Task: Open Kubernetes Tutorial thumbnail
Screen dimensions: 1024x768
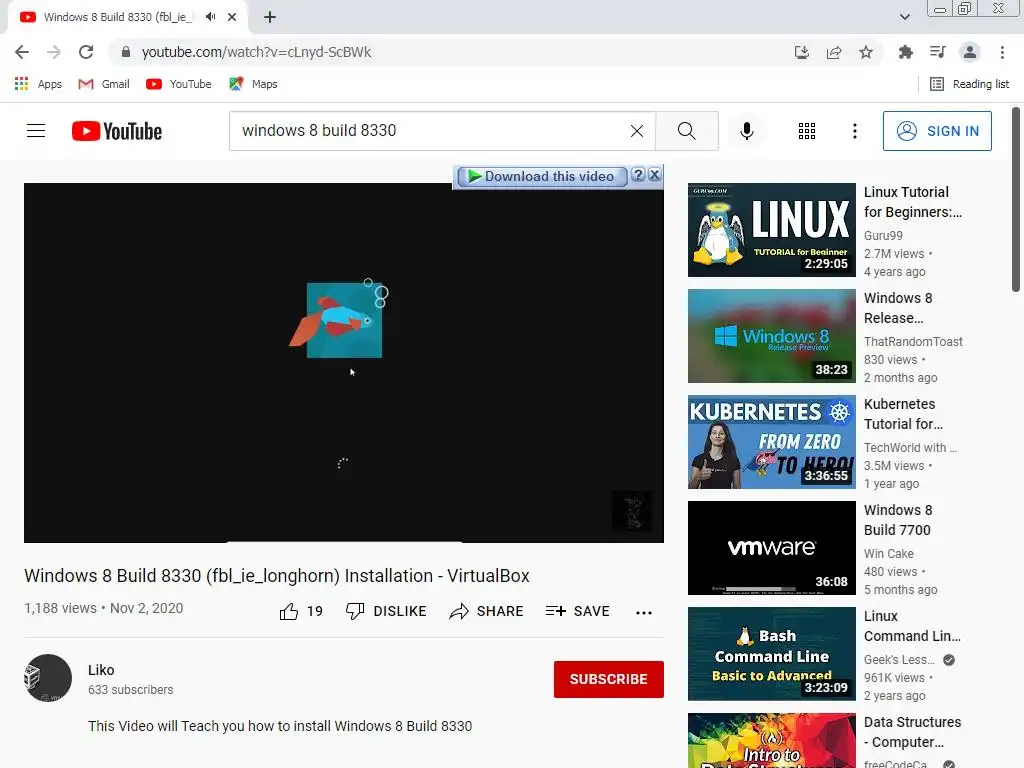Action: (x=771, y=441)
